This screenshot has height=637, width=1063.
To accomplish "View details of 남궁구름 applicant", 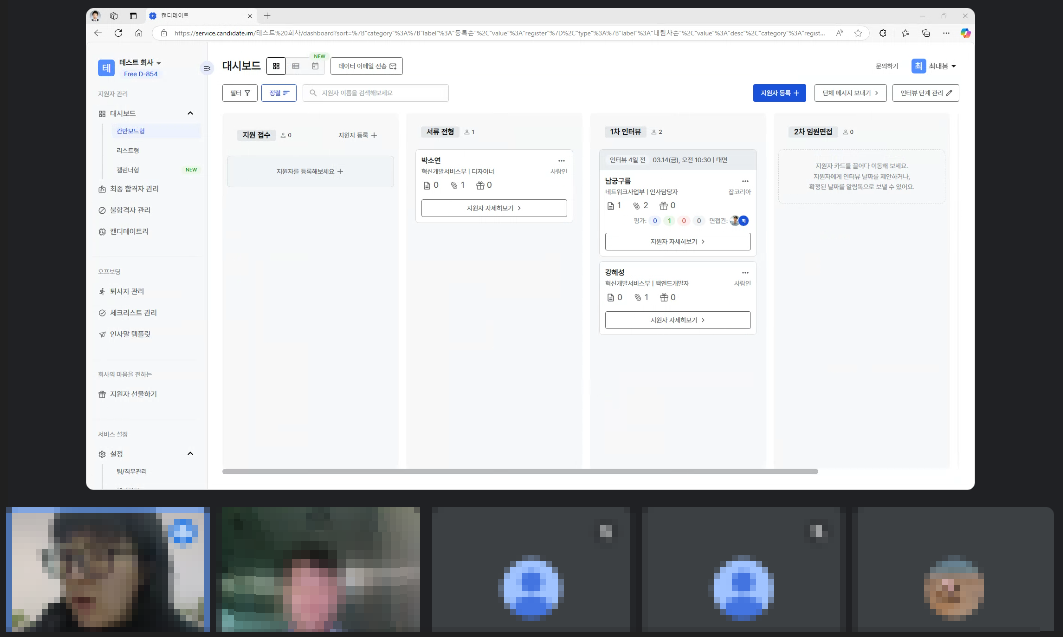I will coord(677,241).
